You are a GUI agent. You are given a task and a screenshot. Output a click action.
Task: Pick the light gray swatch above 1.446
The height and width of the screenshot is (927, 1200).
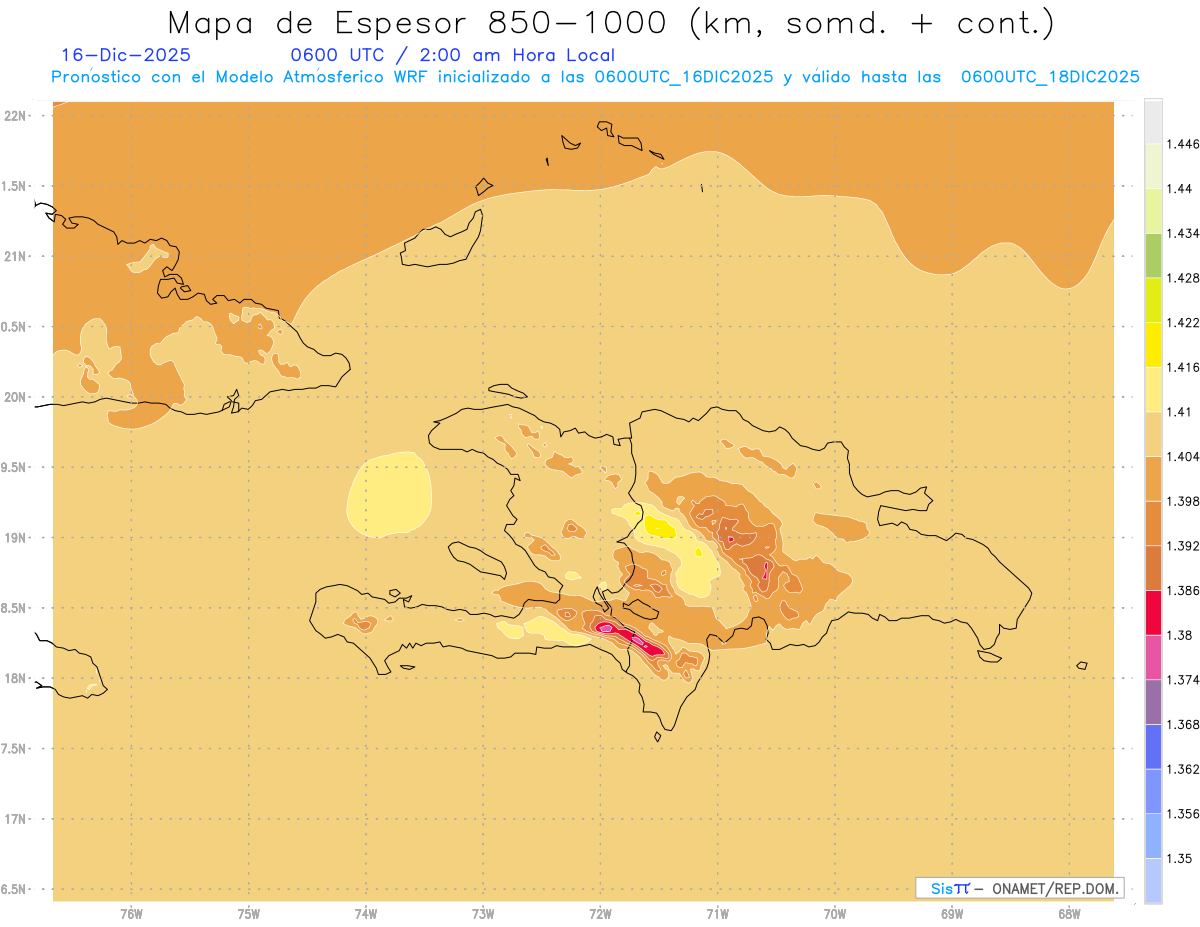click(1153, 121)
